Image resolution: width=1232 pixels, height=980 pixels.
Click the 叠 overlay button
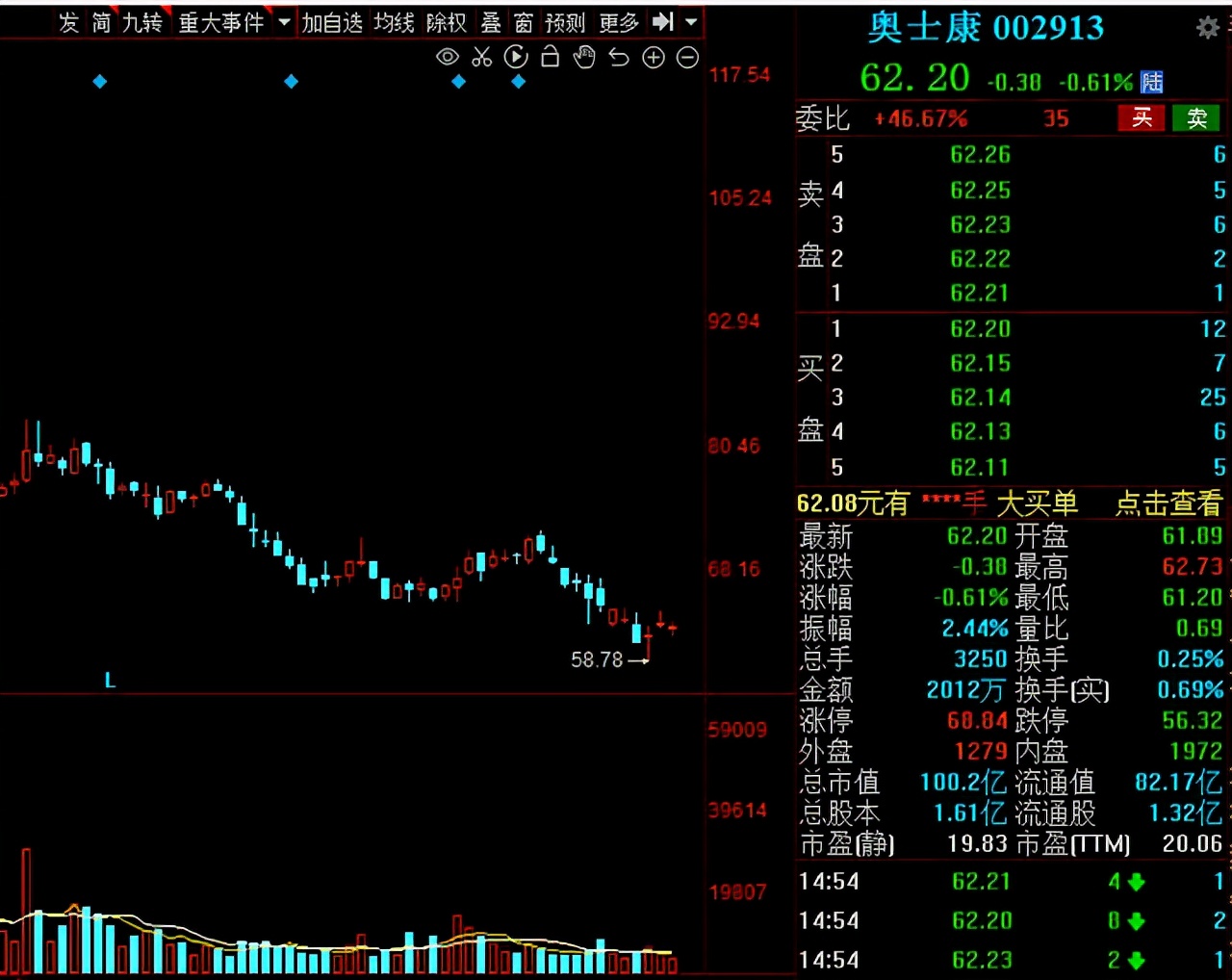491,22
